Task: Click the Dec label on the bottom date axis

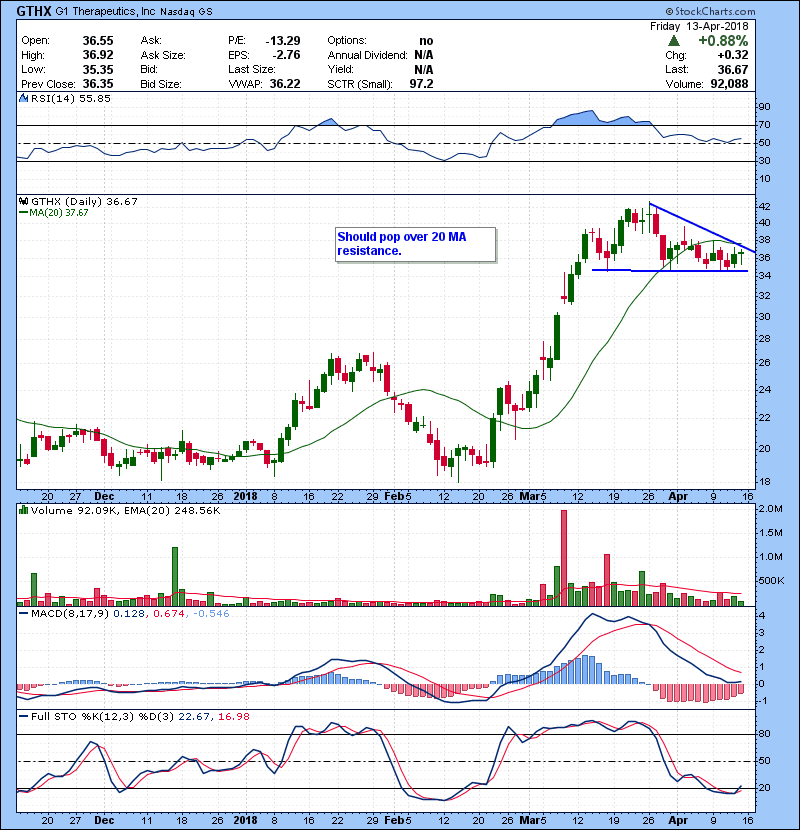Action: point(104,820)
